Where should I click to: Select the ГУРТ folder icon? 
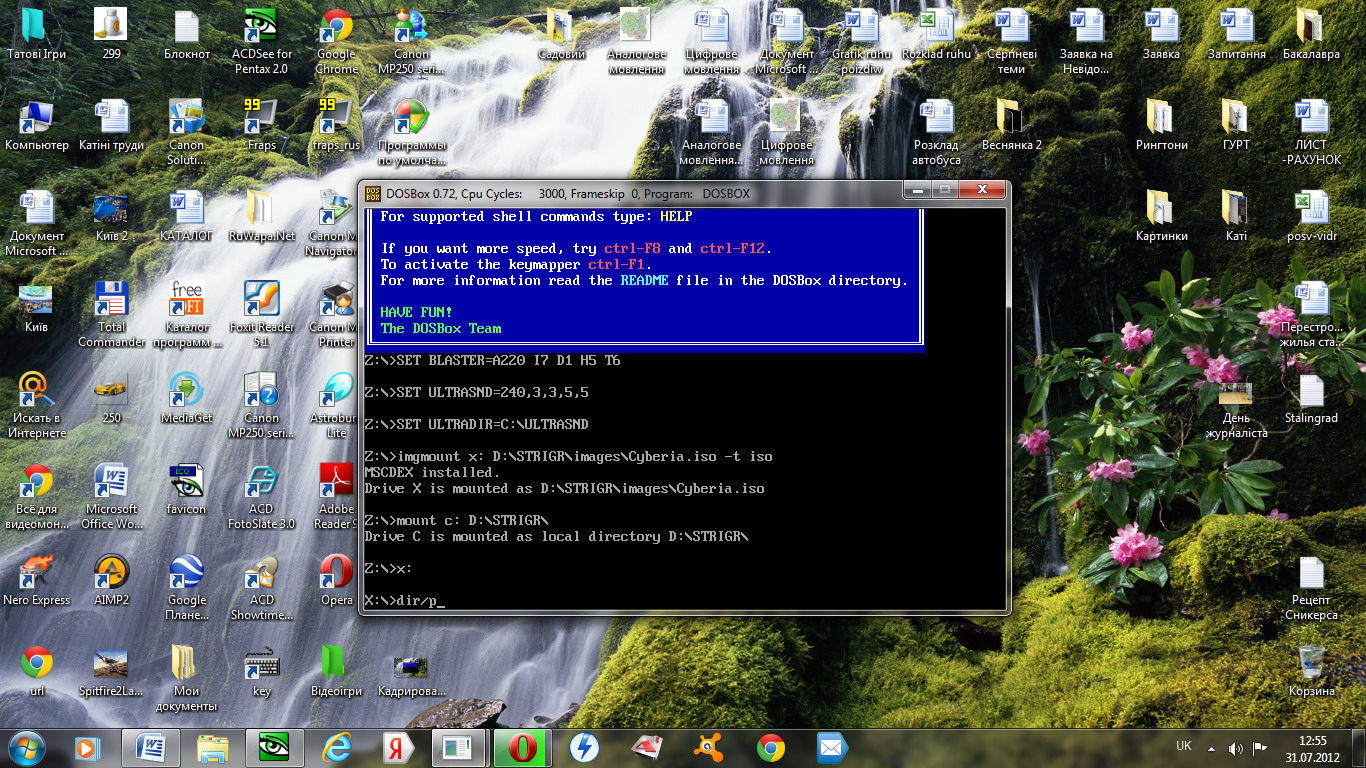point(1236,126)
